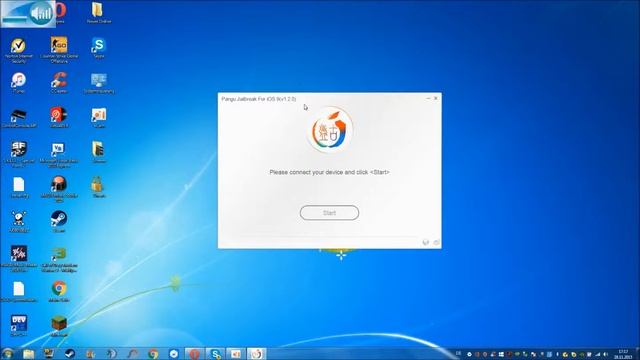The height and width of the screenshot is (360, 640).
Task: Click the Start button in Pangu window
Action: (329, 213)
